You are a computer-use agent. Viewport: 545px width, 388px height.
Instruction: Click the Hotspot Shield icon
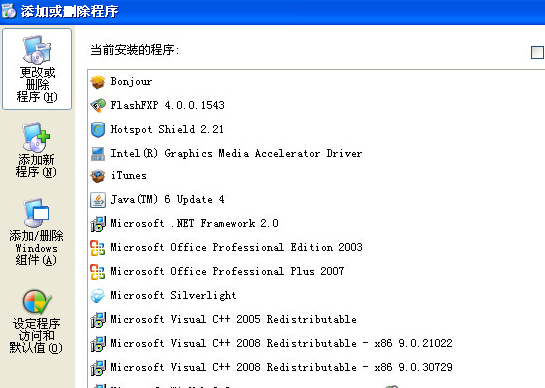coord(98,130)
